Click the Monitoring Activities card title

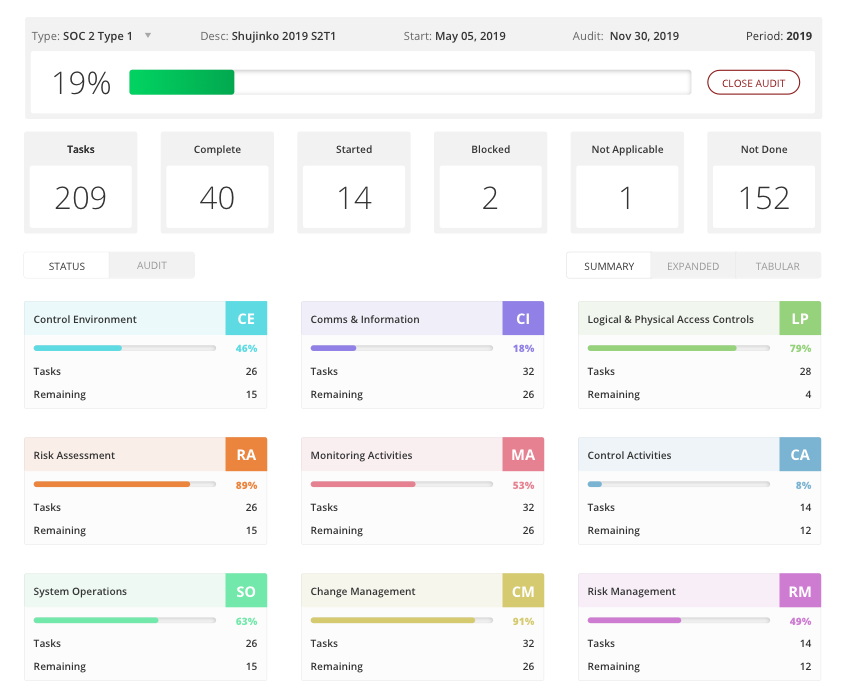coord(361,456)
